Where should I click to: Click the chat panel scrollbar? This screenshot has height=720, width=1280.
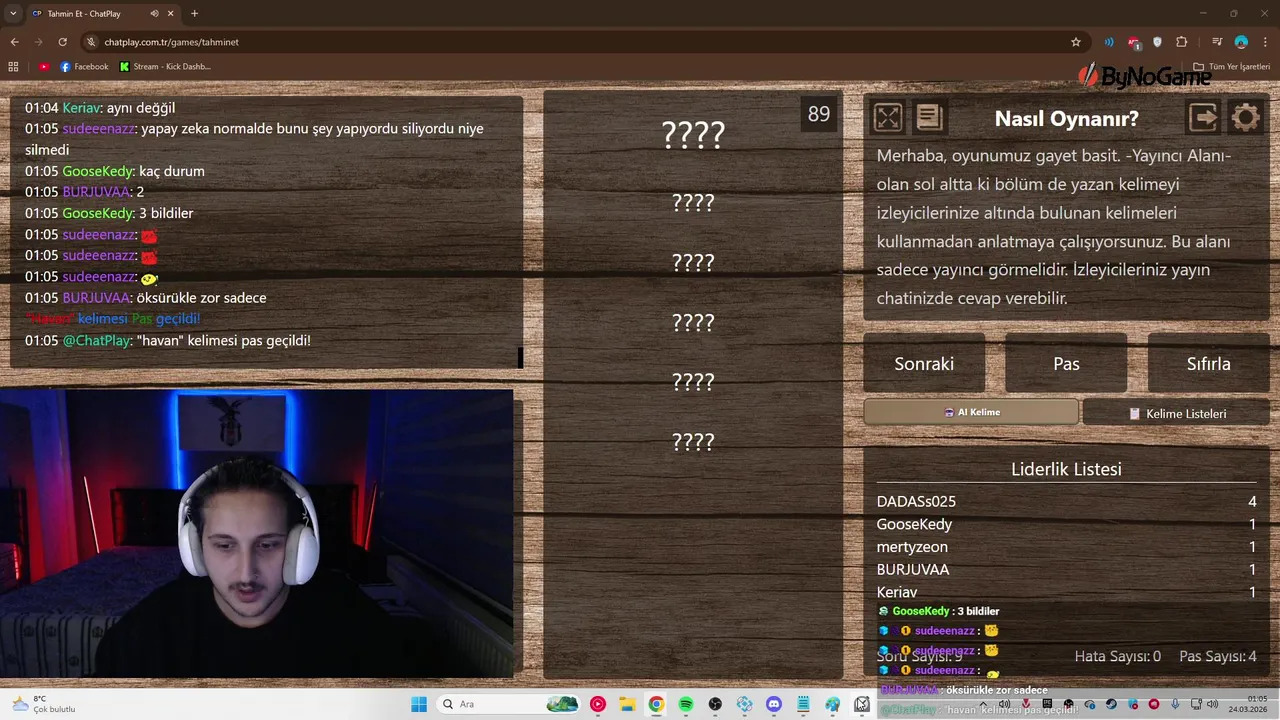[519, 357]
